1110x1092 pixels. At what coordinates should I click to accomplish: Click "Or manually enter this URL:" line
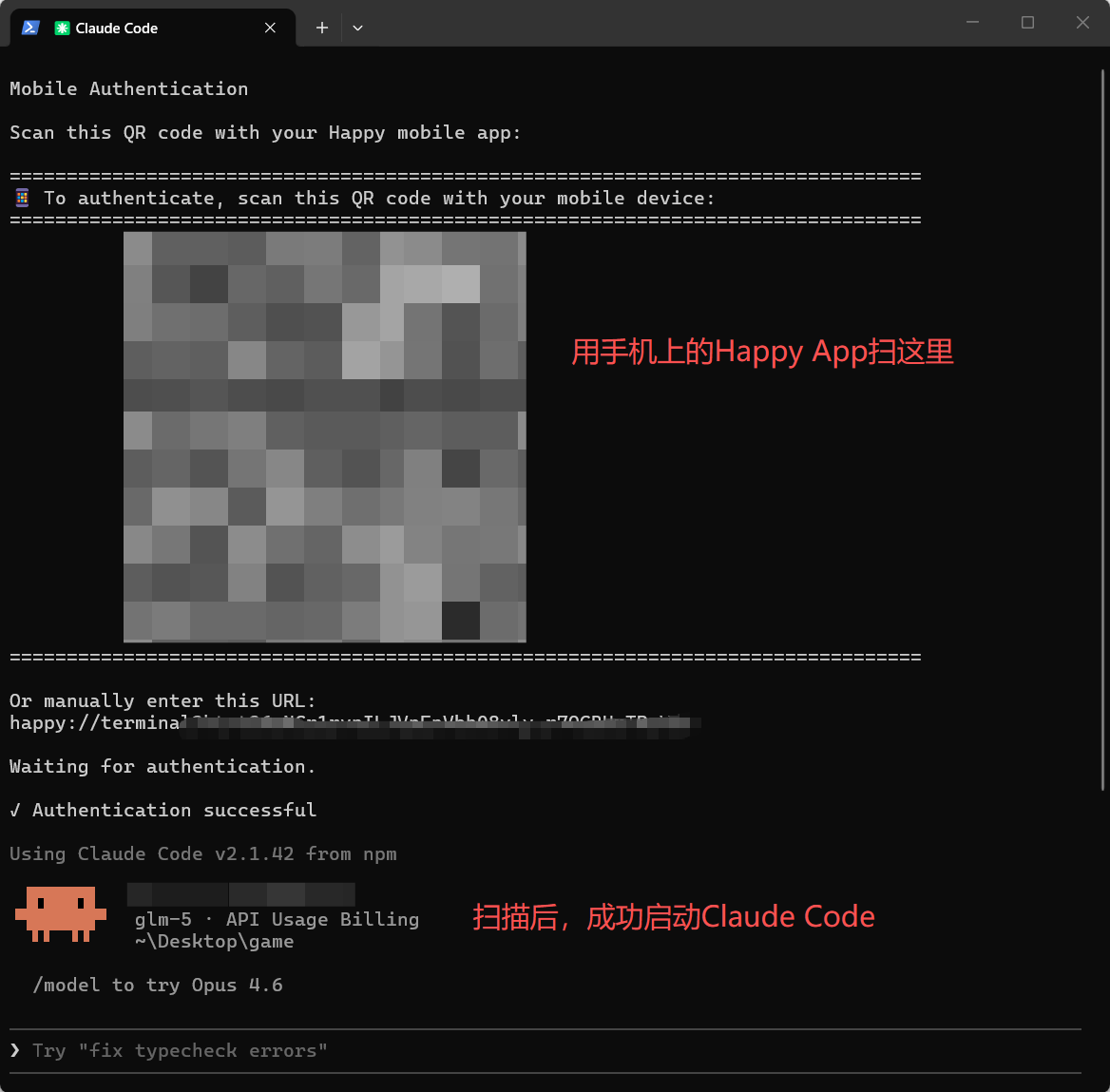[x=163, y=701]
